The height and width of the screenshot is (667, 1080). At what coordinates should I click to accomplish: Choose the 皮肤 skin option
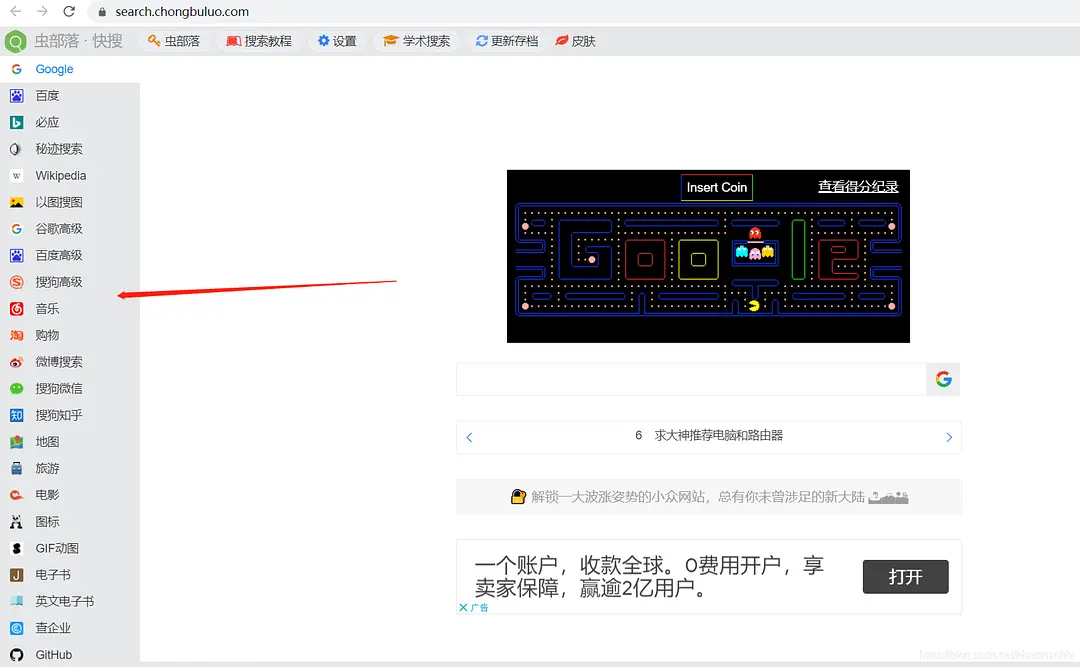[576, 41]
